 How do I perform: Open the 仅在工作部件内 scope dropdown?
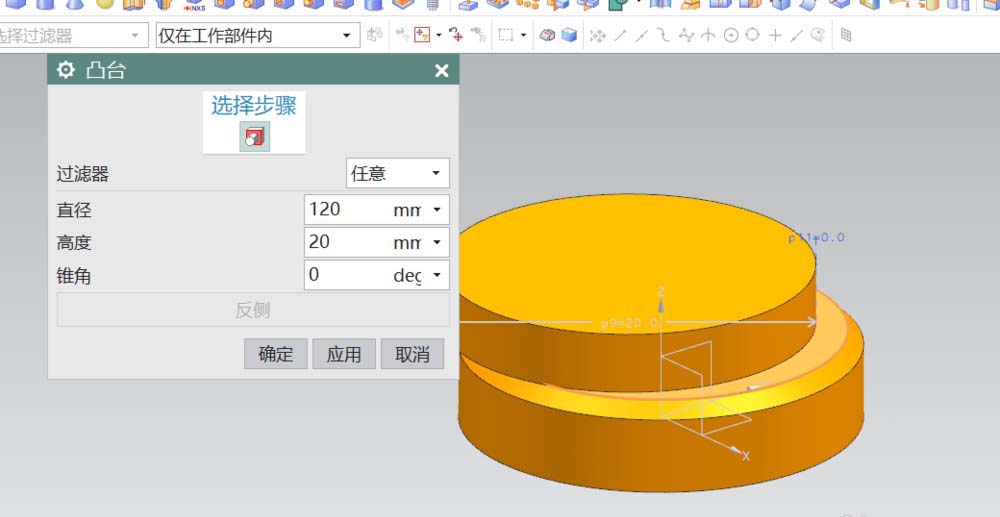pos(347,36)
